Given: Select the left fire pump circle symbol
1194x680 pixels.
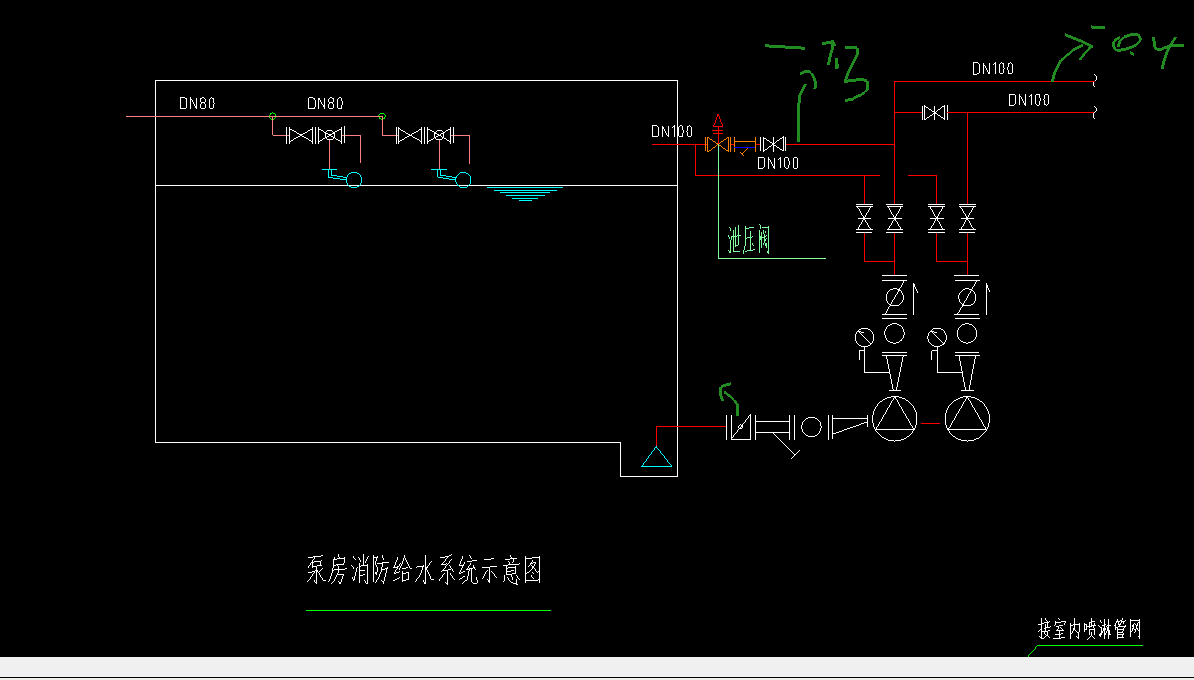Looking at the screenshot, I should [x=895, y=419].
